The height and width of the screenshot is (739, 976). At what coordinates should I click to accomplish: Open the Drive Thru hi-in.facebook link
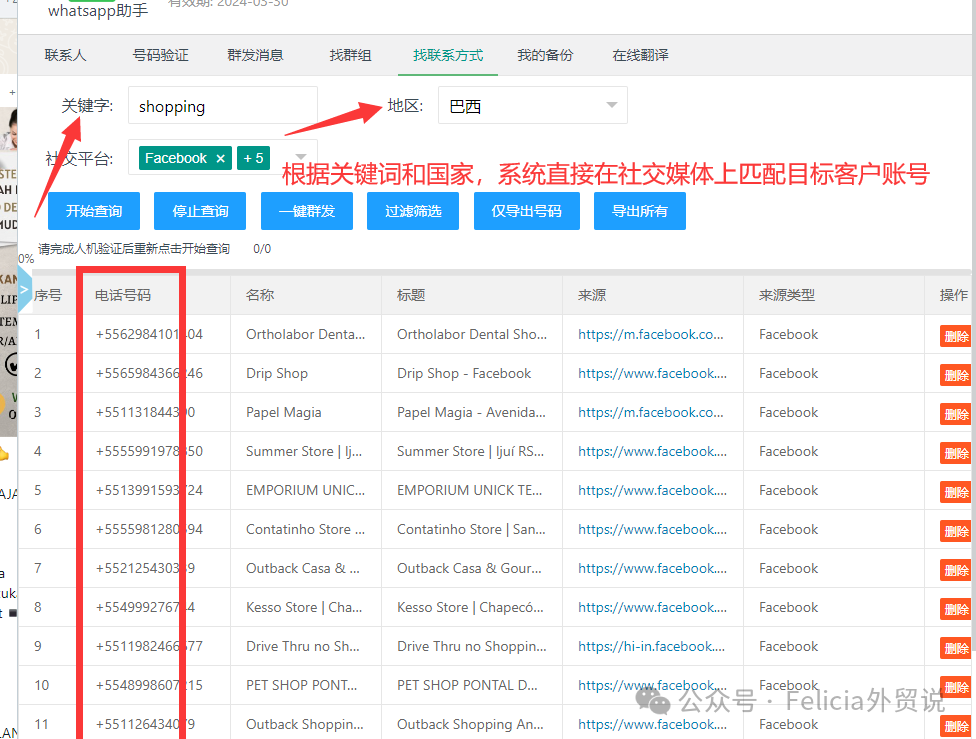651,646
